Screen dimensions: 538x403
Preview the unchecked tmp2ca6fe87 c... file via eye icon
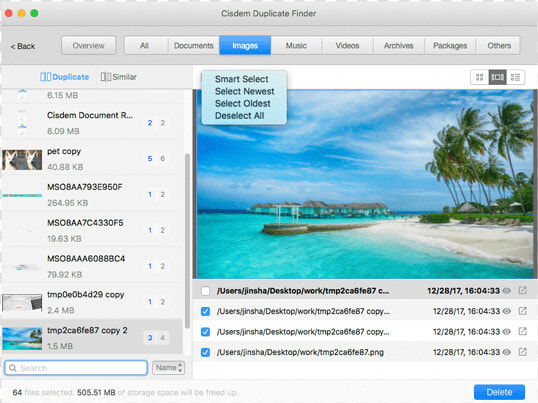pyautogui.click(x=506, y=291)
